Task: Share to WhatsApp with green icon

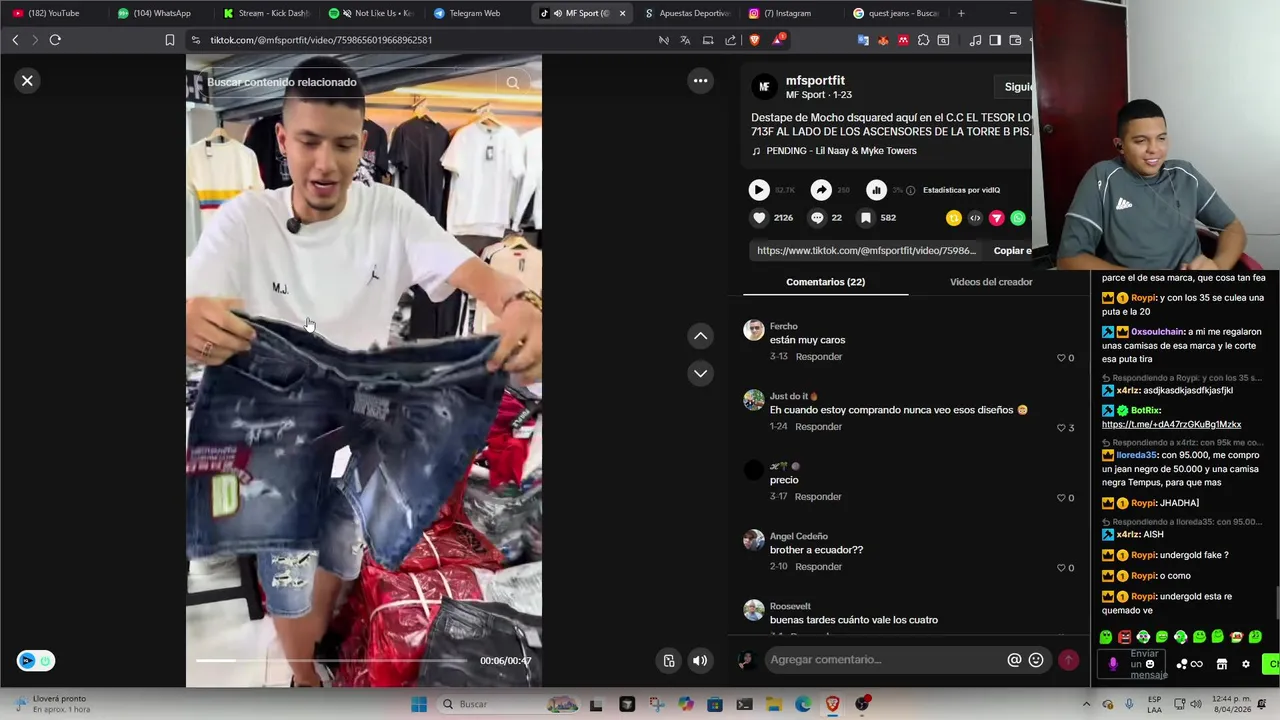Action: tap(1018, 218)
